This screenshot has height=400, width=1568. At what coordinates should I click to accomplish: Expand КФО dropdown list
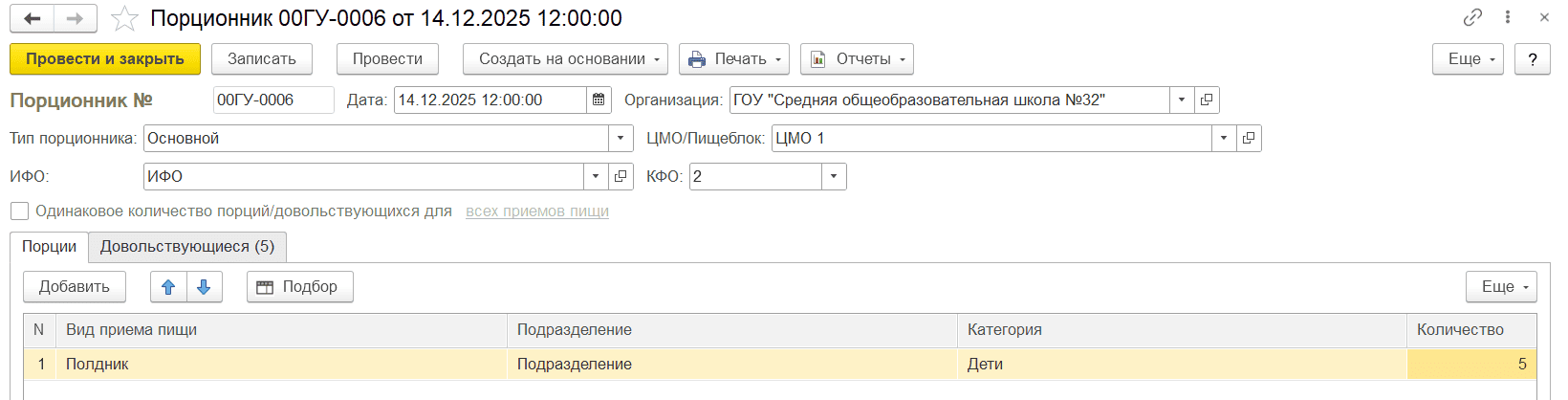coord(834,176)
